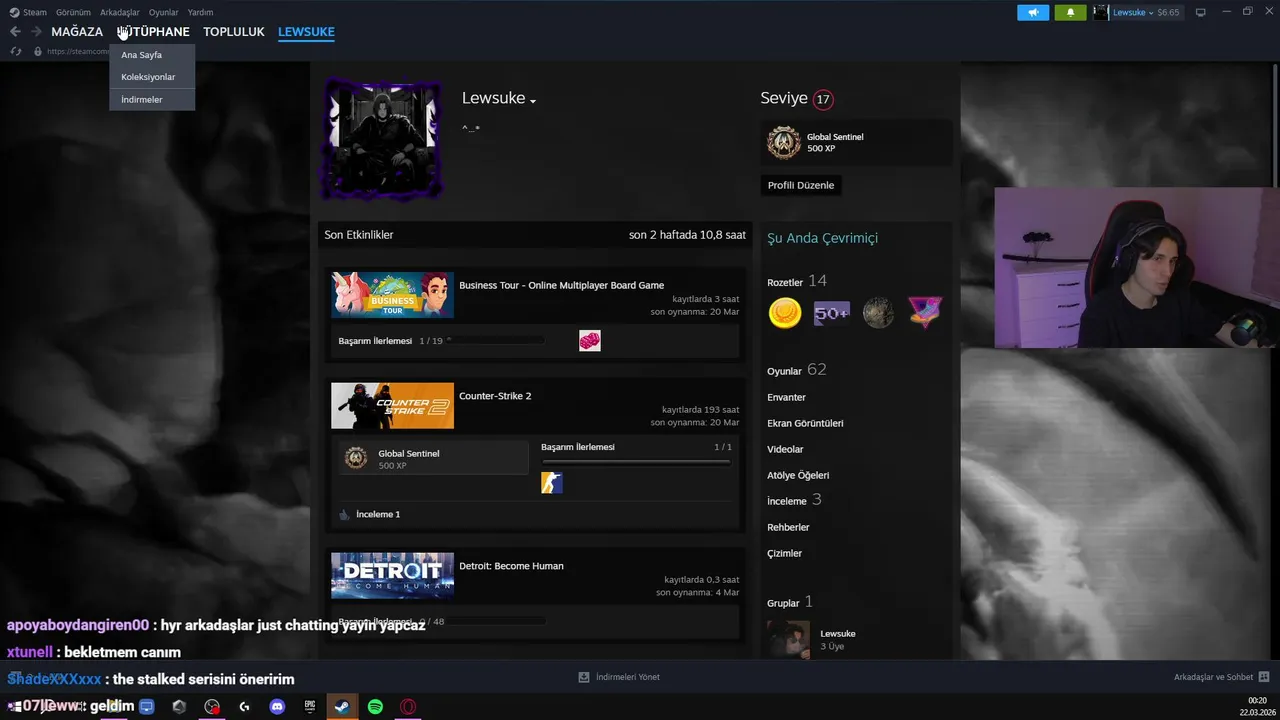Click the Business Tour game banner
This screenshot has height=720, width=1280.
tap(392, 295)
